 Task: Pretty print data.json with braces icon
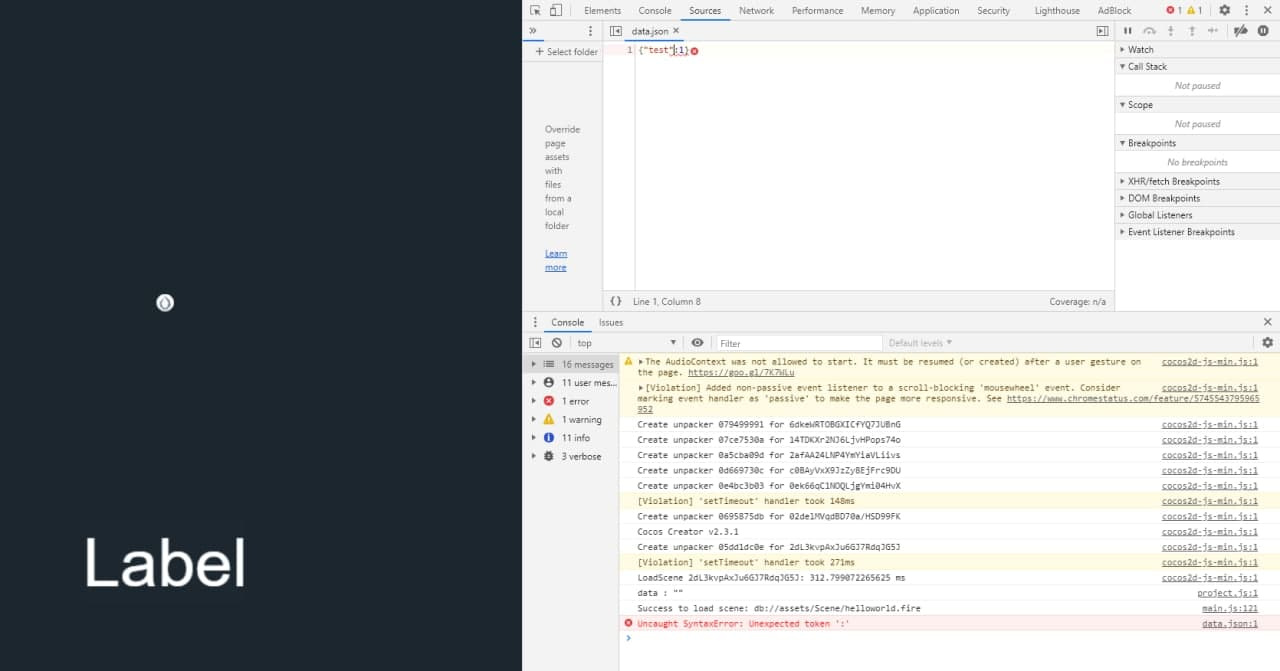[616, 301]
